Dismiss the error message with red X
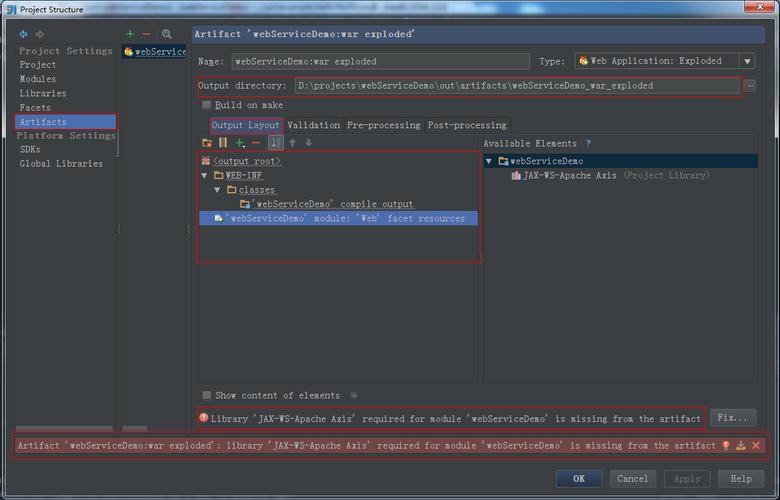The width and height of the screenshot is (780, 500). pyautogui.click(x=756, y=446)
